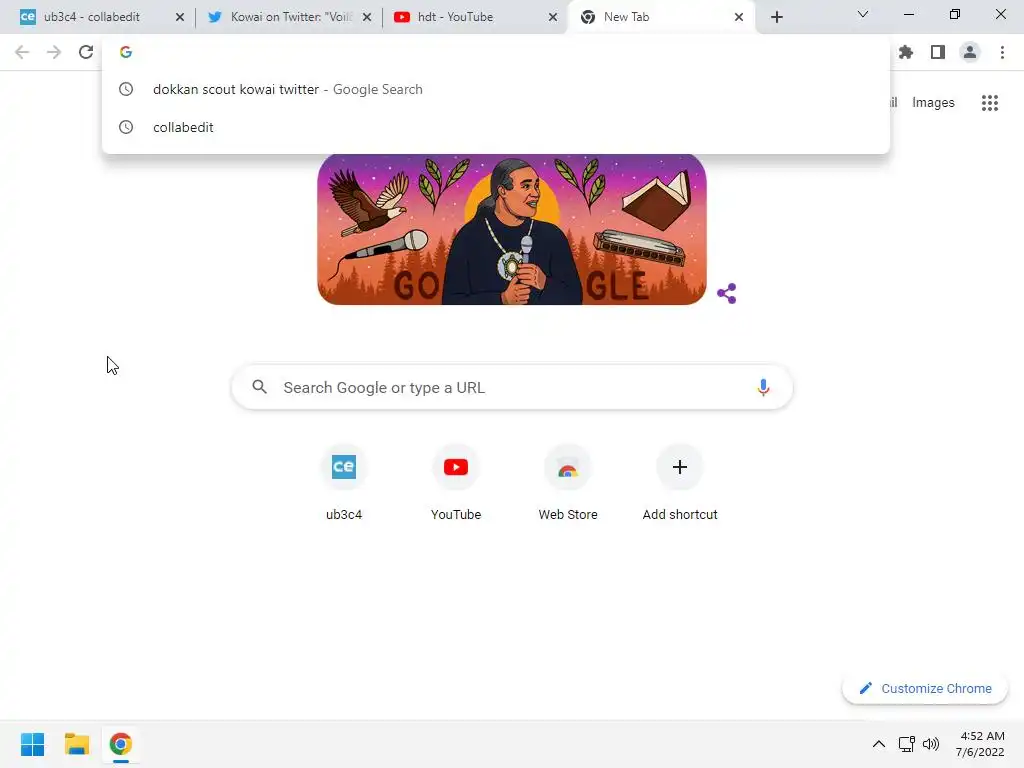
Task: Show hidden tray icons chevron
Action: click(x=879, y=744)
